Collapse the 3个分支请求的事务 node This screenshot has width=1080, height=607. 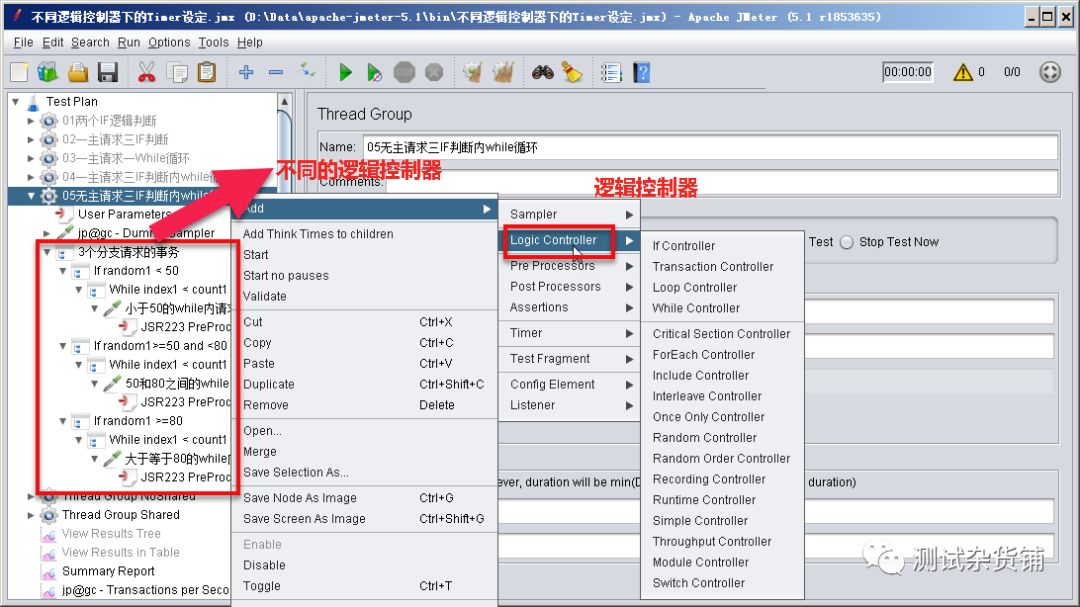coord(47,252)
